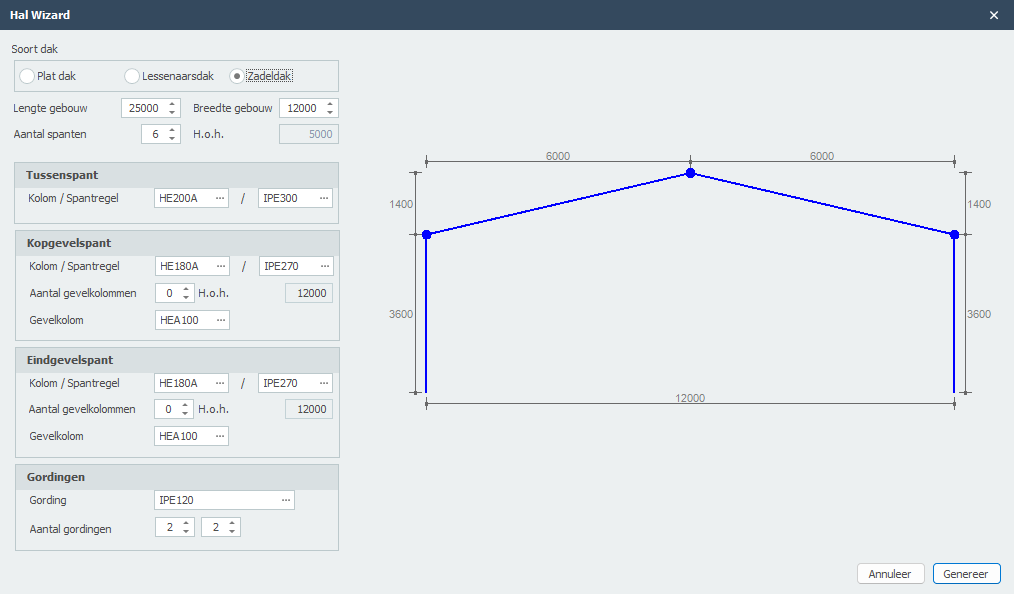Browse Kopgevelspant spantregel IPE270 profile

[324, 266]
